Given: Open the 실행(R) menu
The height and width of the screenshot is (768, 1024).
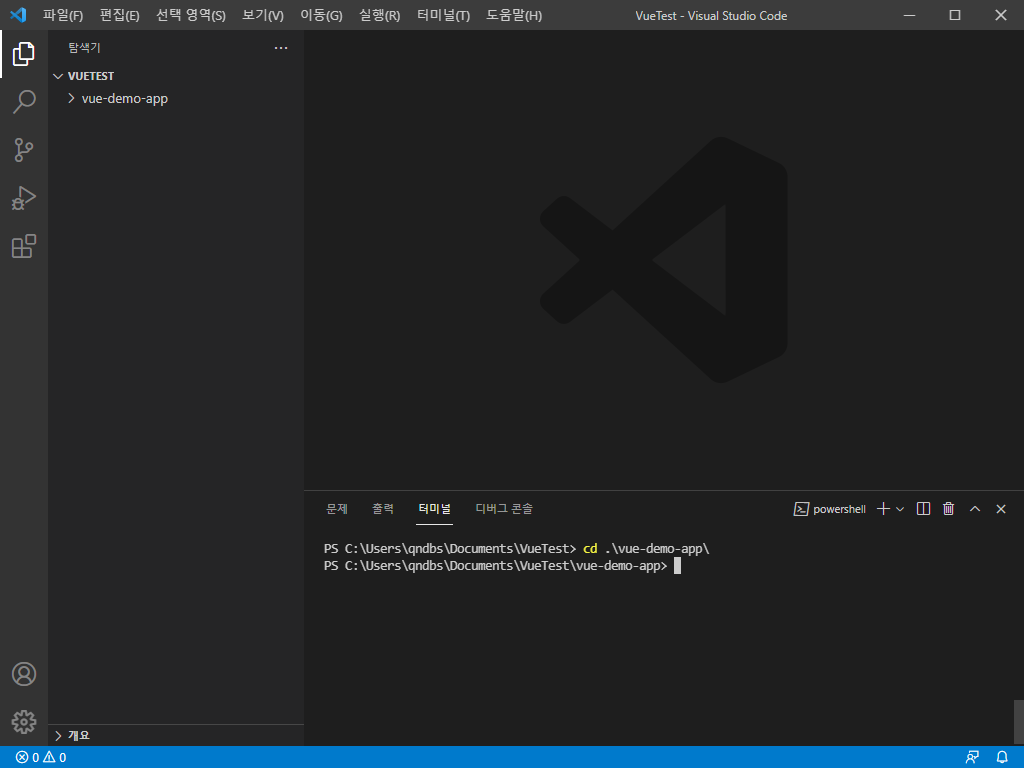Looking at the screenshot, I should (x=379, y=15).
